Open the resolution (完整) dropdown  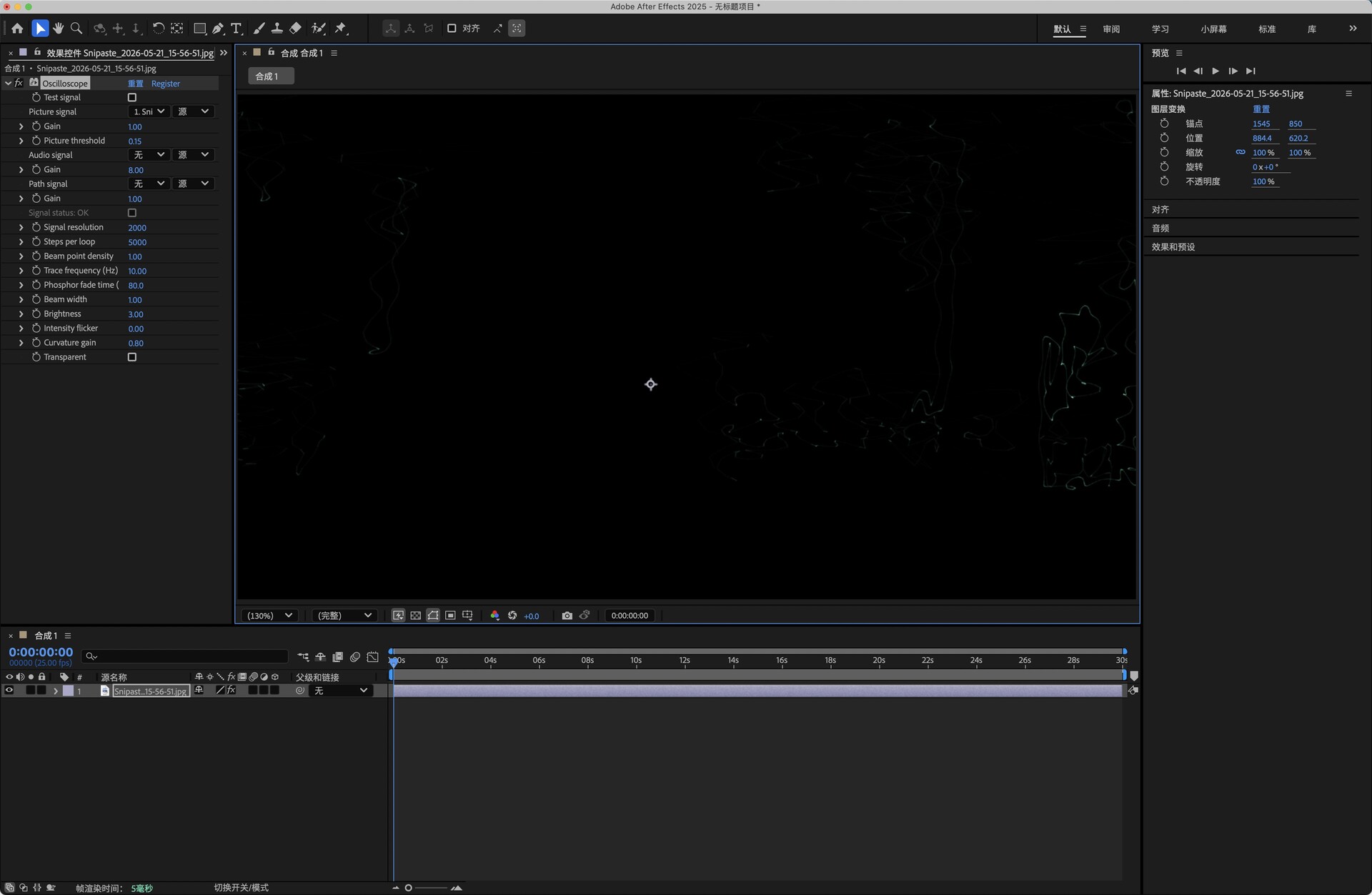tap(344, 615)
